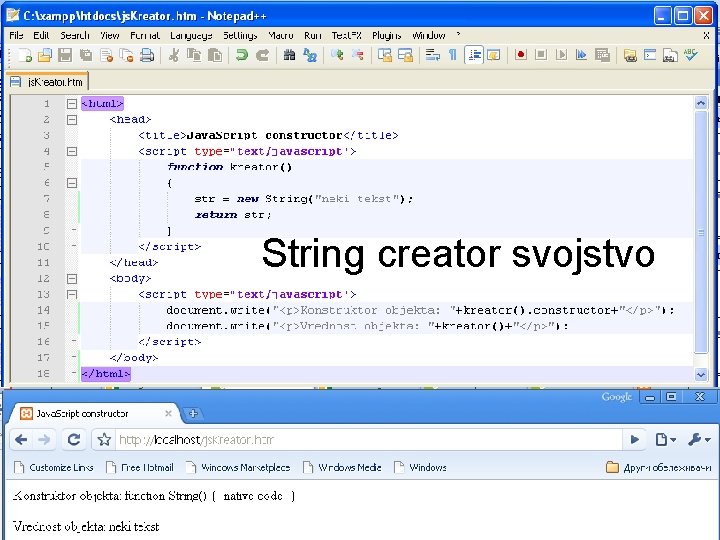Select the jsKreator.htm document tab
The height and width of the screenshot is (540, 720).
point(47,82)
